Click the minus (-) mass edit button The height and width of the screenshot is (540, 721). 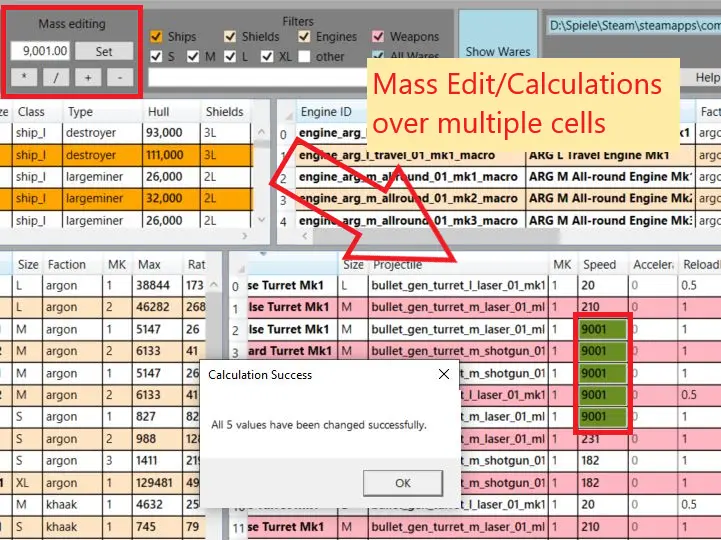click(120, 77)
